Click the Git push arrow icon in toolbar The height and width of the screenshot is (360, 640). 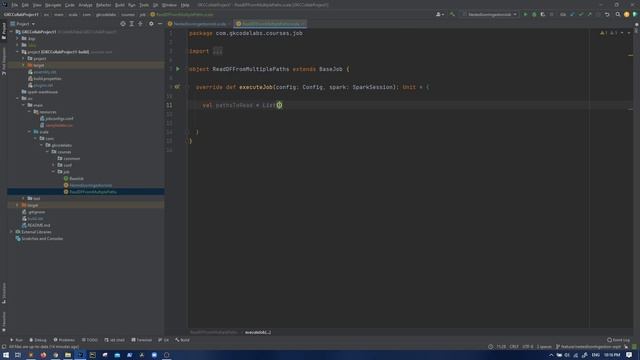coord(589,14)
